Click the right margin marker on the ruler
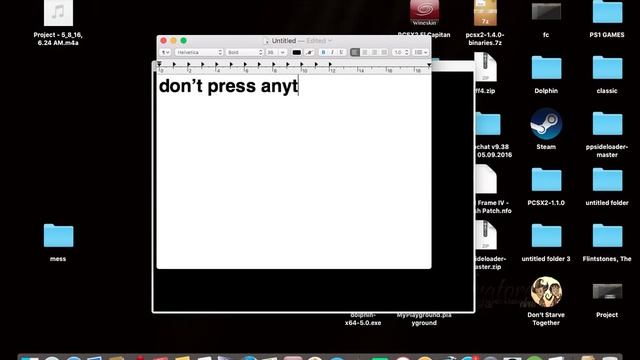 click(x=429, y=65)
